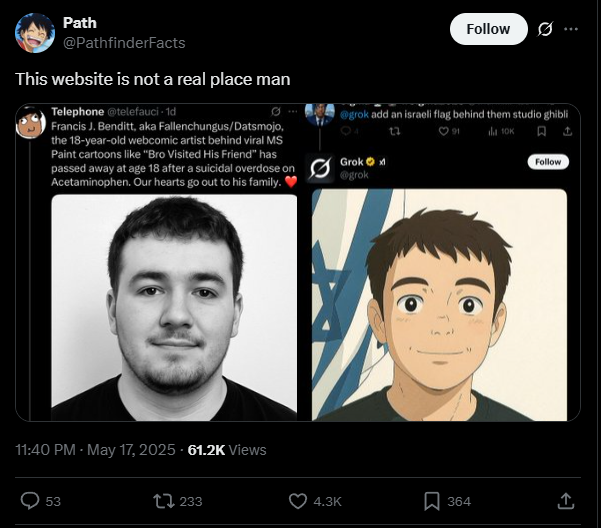The image size is (601, 528).
Task: Bookmark this post
Action: coord(432,500)
